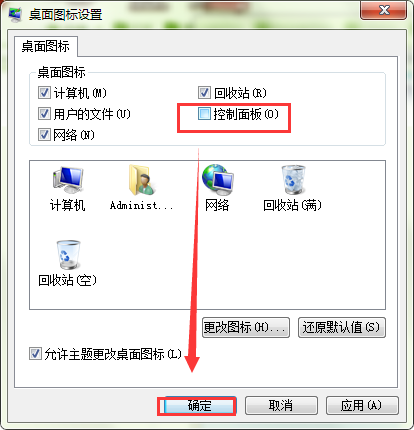Screen dimensions: 414x430
Task: Toggle 允许主题更改桌面图标(L) checkbox
Action: point(35,354)
